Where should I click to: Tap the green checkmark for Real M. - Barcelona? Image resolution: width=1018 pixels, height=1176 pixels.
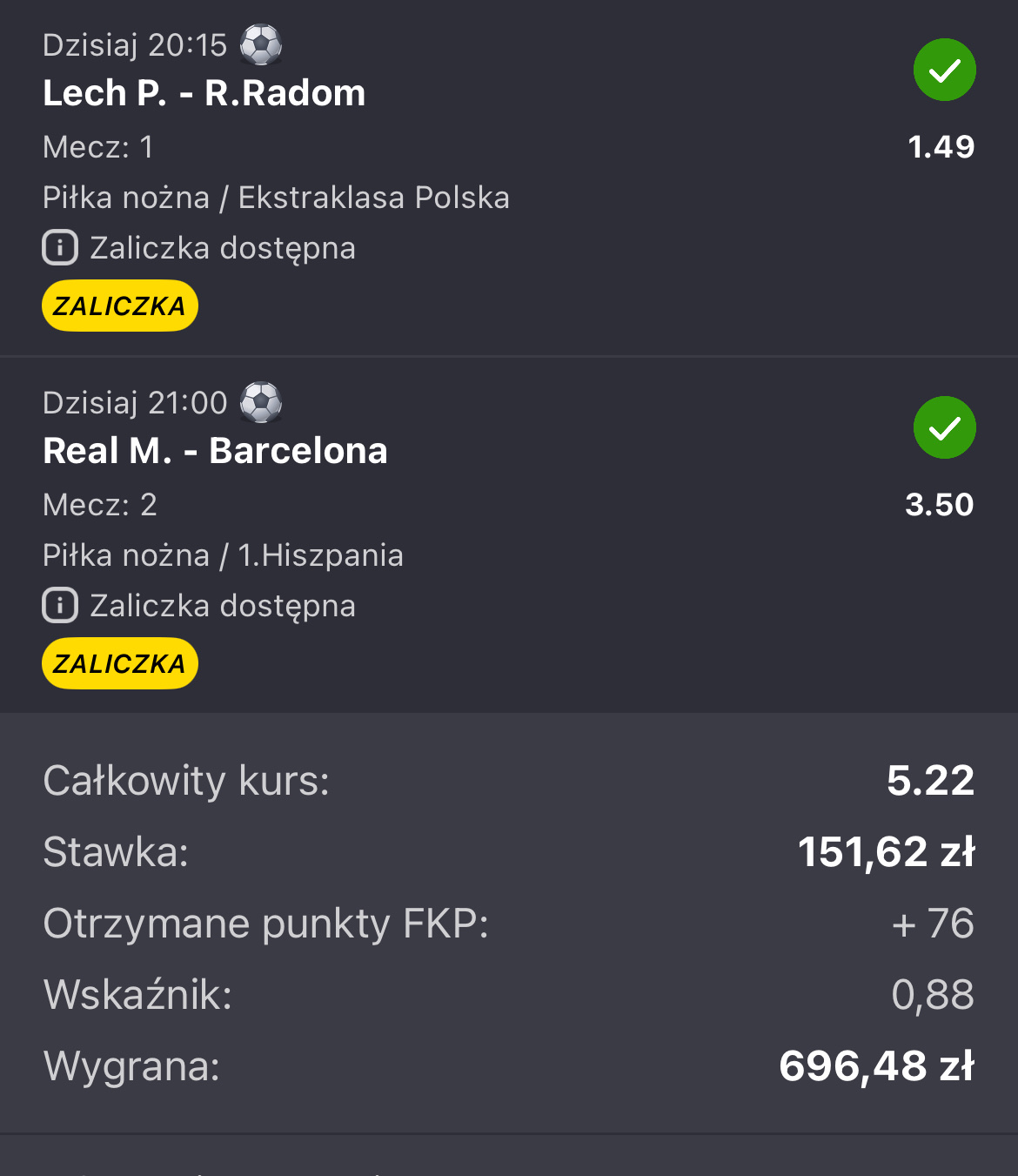point(944,427)
